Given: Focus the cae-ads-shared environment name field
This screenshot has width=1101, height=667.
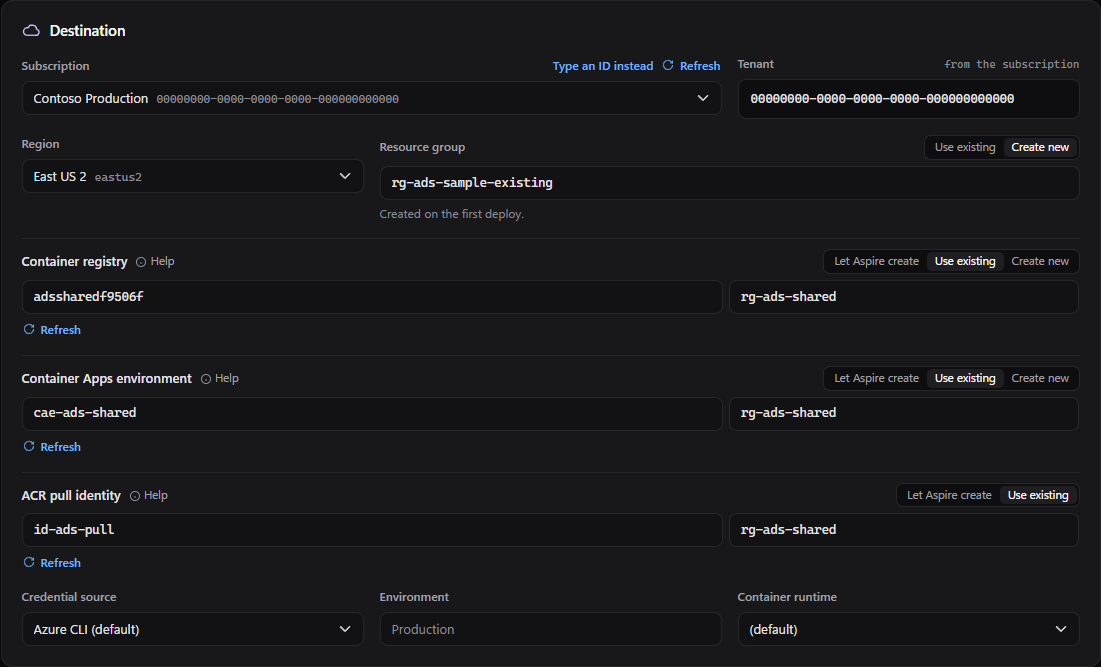Looking at the screenshot, I should (x=372, y=414).
